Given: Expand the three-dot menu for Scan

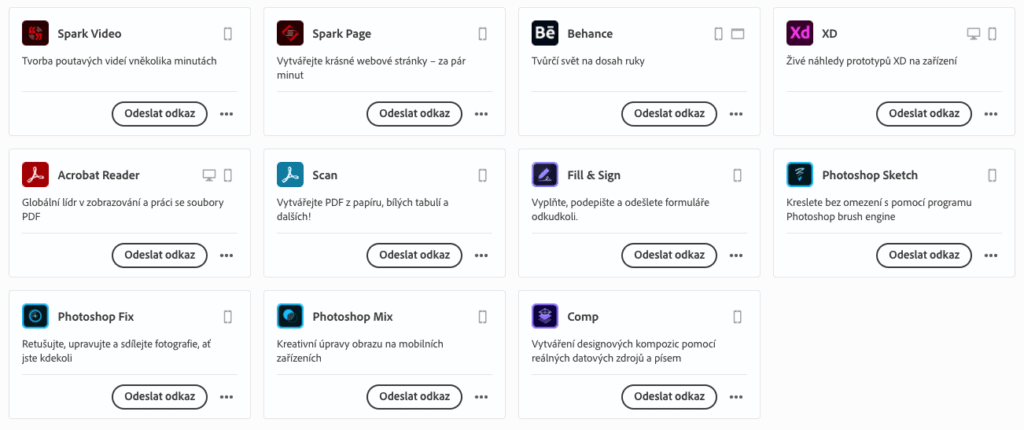Looking at the screenshot, I should (482, 255).
